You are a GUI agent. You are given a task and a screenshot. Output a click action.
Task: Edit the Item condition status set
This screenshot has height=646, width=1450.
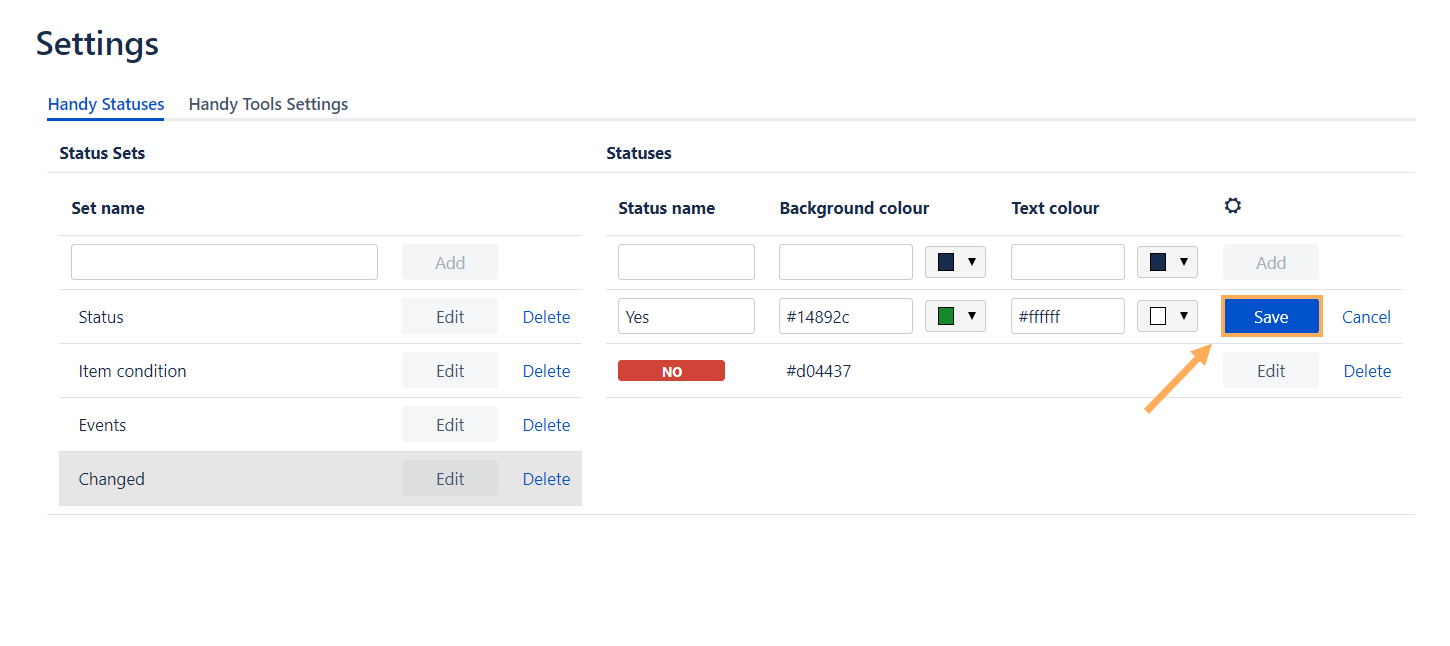coord(449,371)
